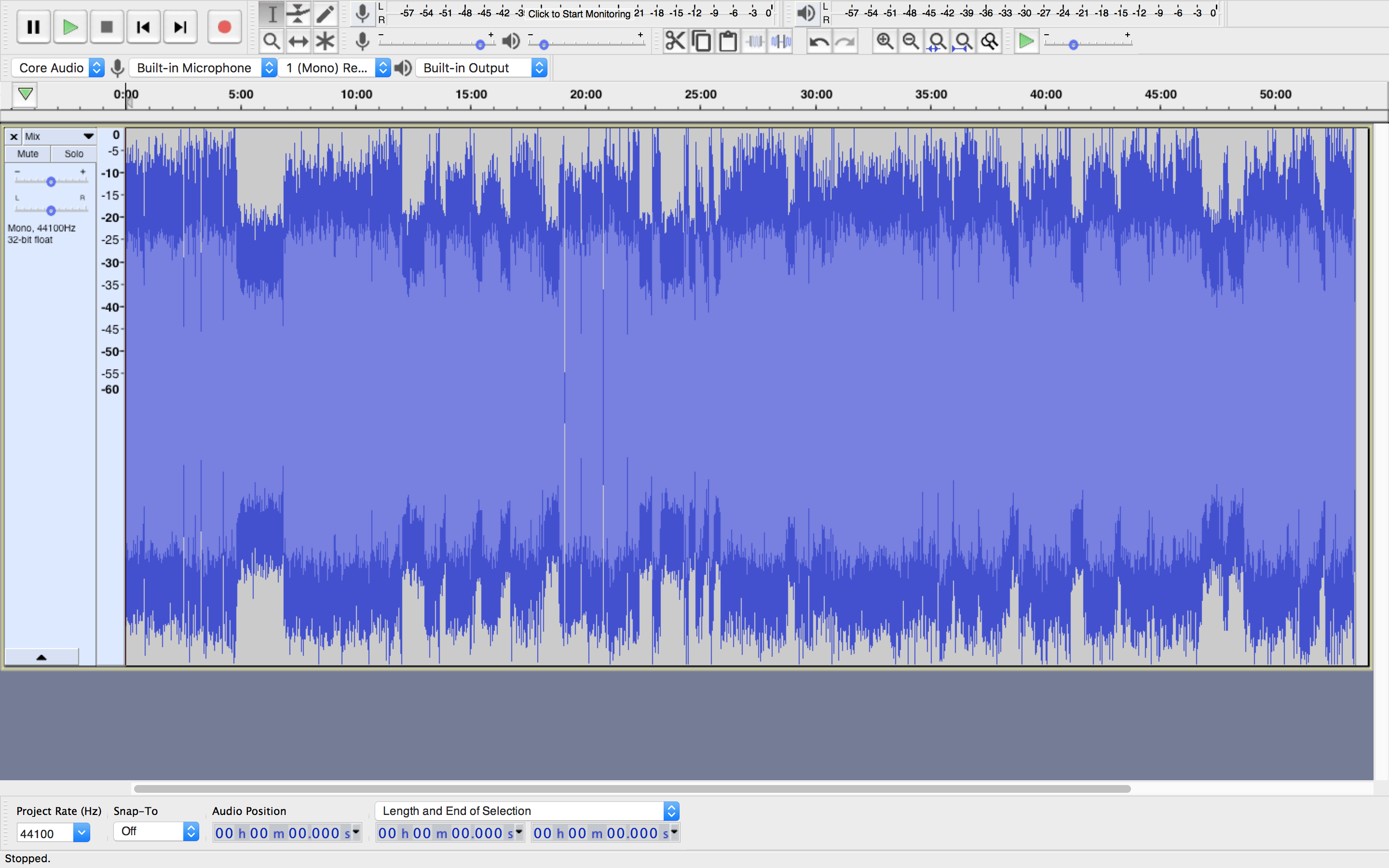Viewport: 1389px width, 868px height.
Task: Open the Built-in Microphone device dropdown
Action: [x=204, y=68]
